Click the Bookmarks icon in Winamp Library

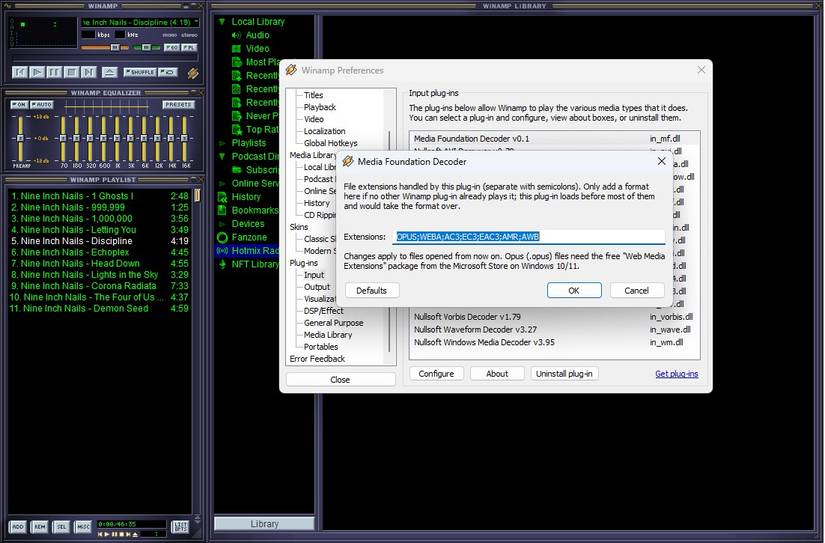223,210
